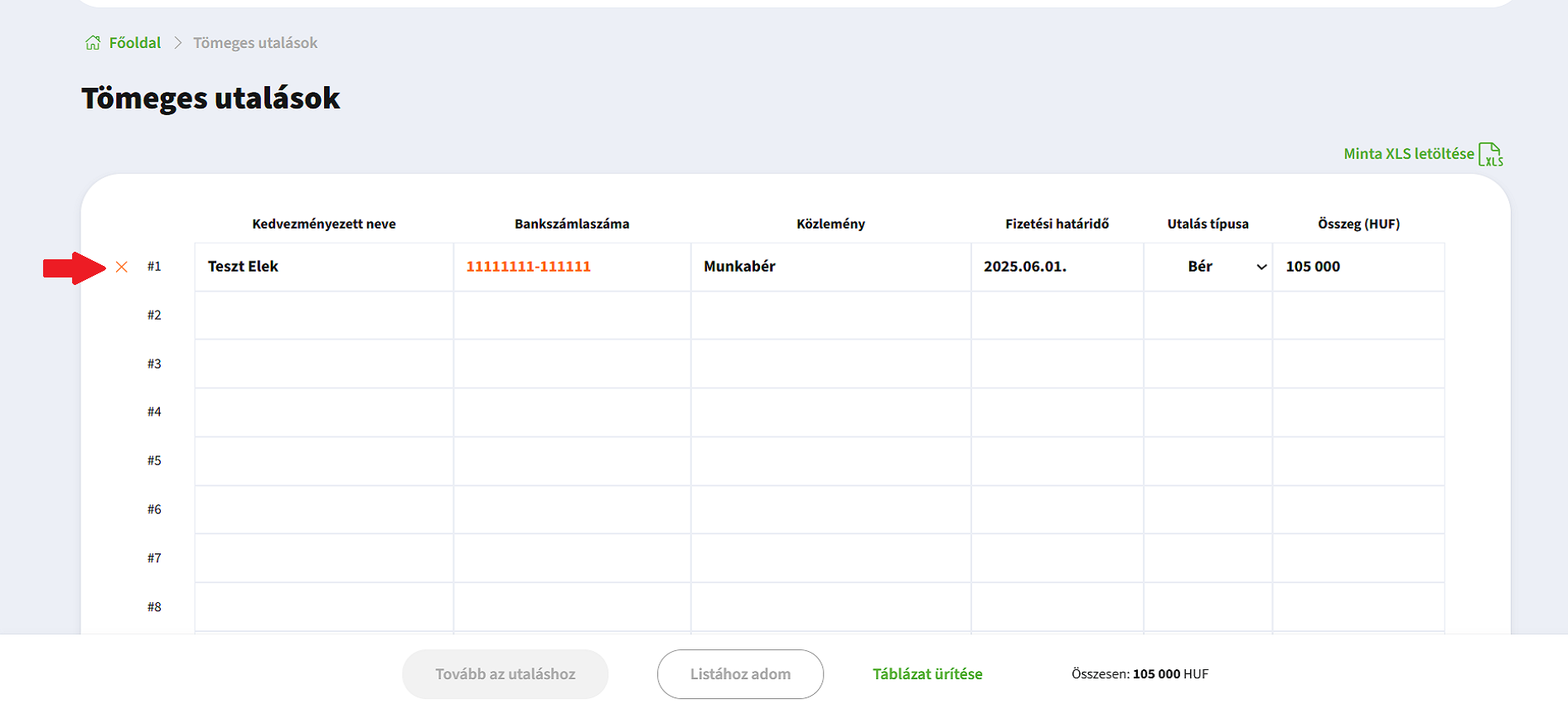Image resolution: width=1568 pixels, height=714 pixels.
Task: Click the Utalás típusa cell in row #2
Action: (1208, 316)
